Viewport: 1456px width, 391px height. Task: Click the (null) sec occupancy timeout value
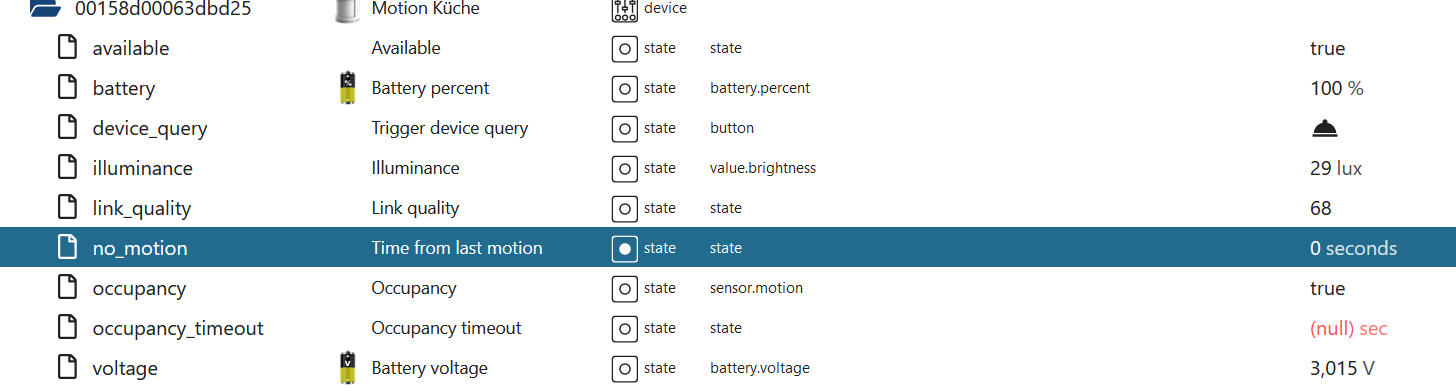point(1348,328)
